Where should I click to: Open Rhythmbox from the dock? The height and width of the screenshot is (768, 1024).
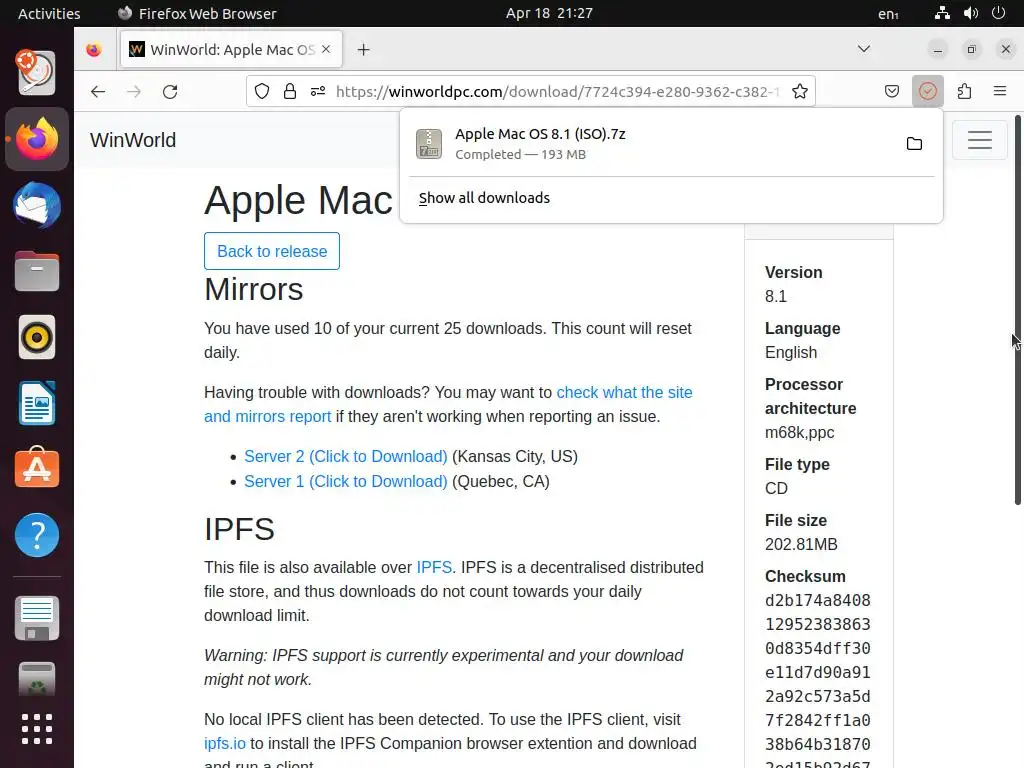(x=37, y=338)
